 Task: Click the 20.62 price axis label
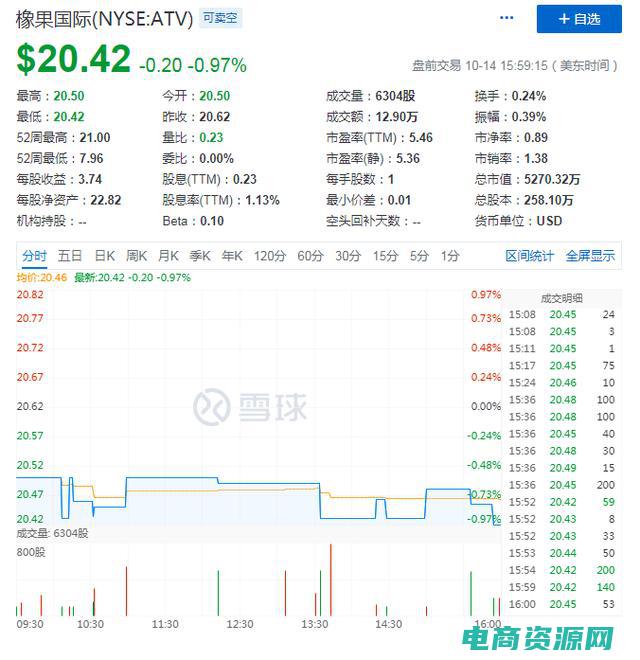click(x=30, y=407)
